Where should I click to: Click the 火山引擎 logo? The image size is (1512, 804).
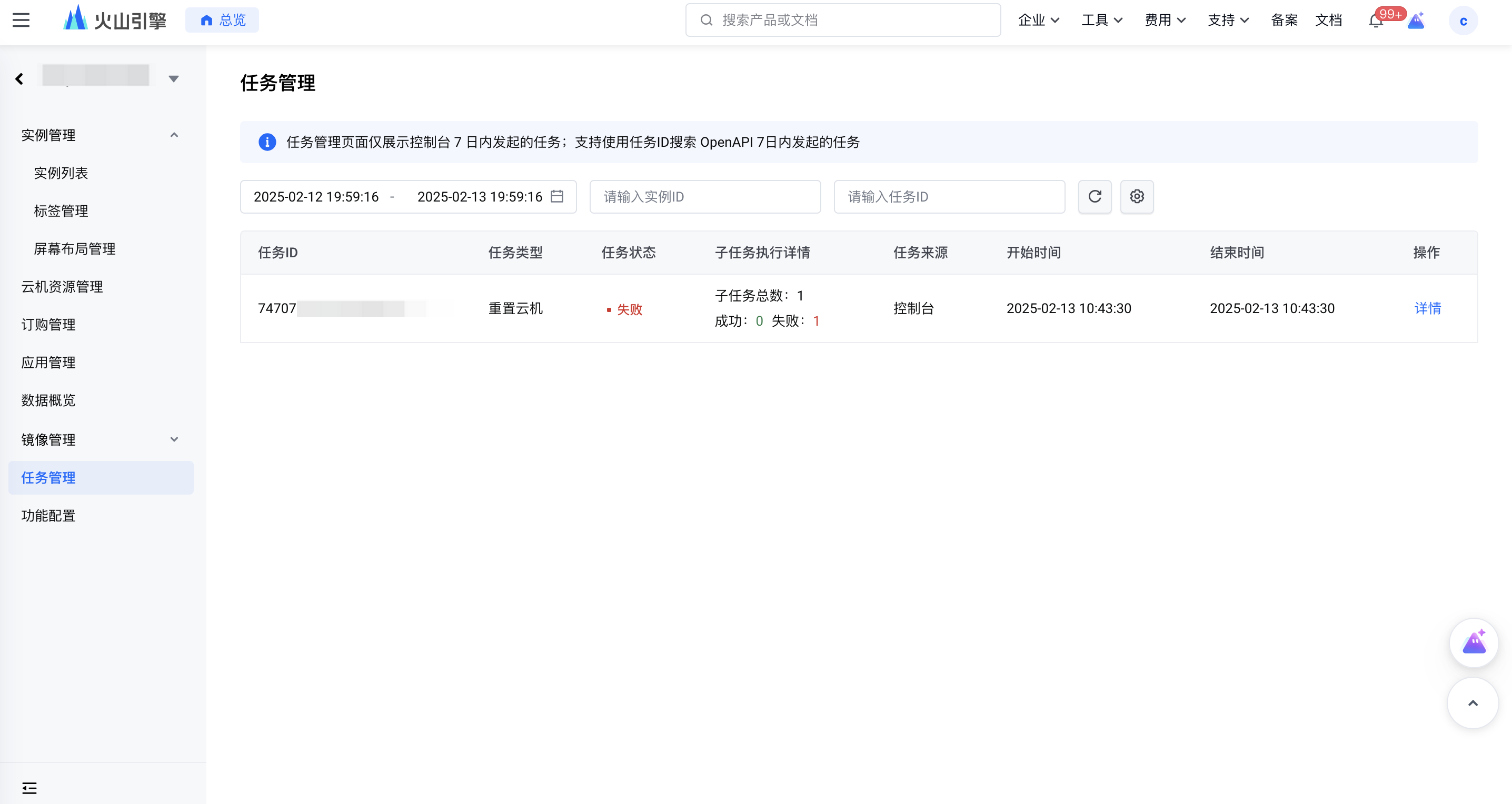pos(114,20)
